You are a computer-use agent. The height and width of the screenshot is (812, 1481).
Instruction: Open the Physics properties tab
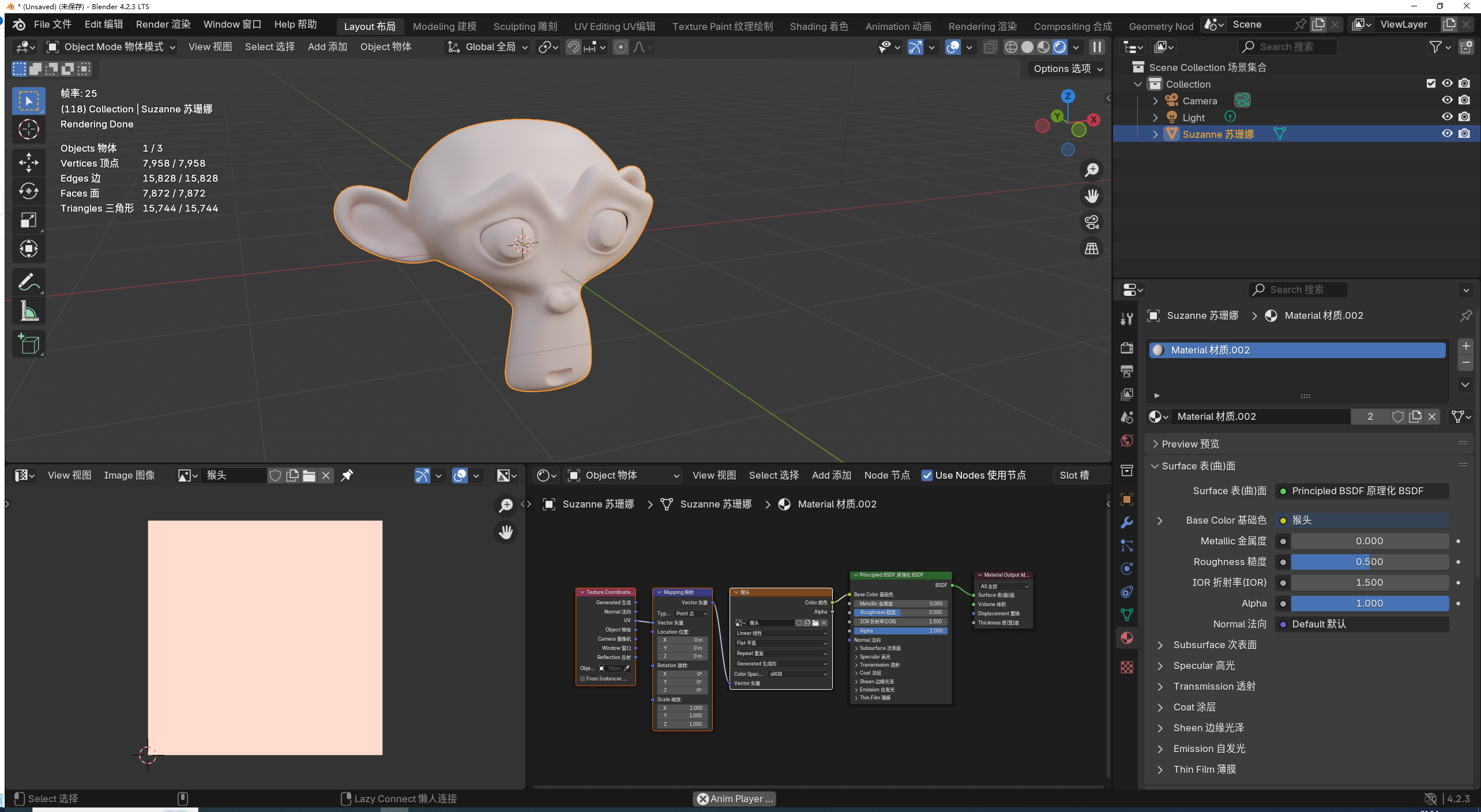[x=1126, y=569]
